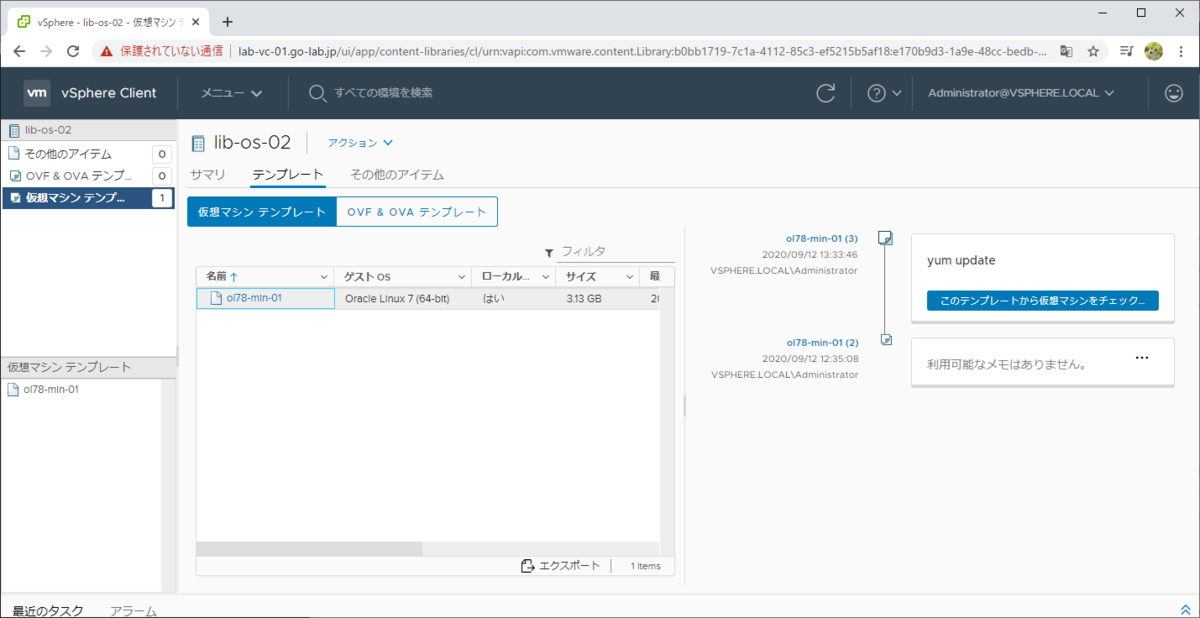Open 名前 column dropdown chevron
The width and height of the screenshot is (1200, 618).
(x=324, y=276)
